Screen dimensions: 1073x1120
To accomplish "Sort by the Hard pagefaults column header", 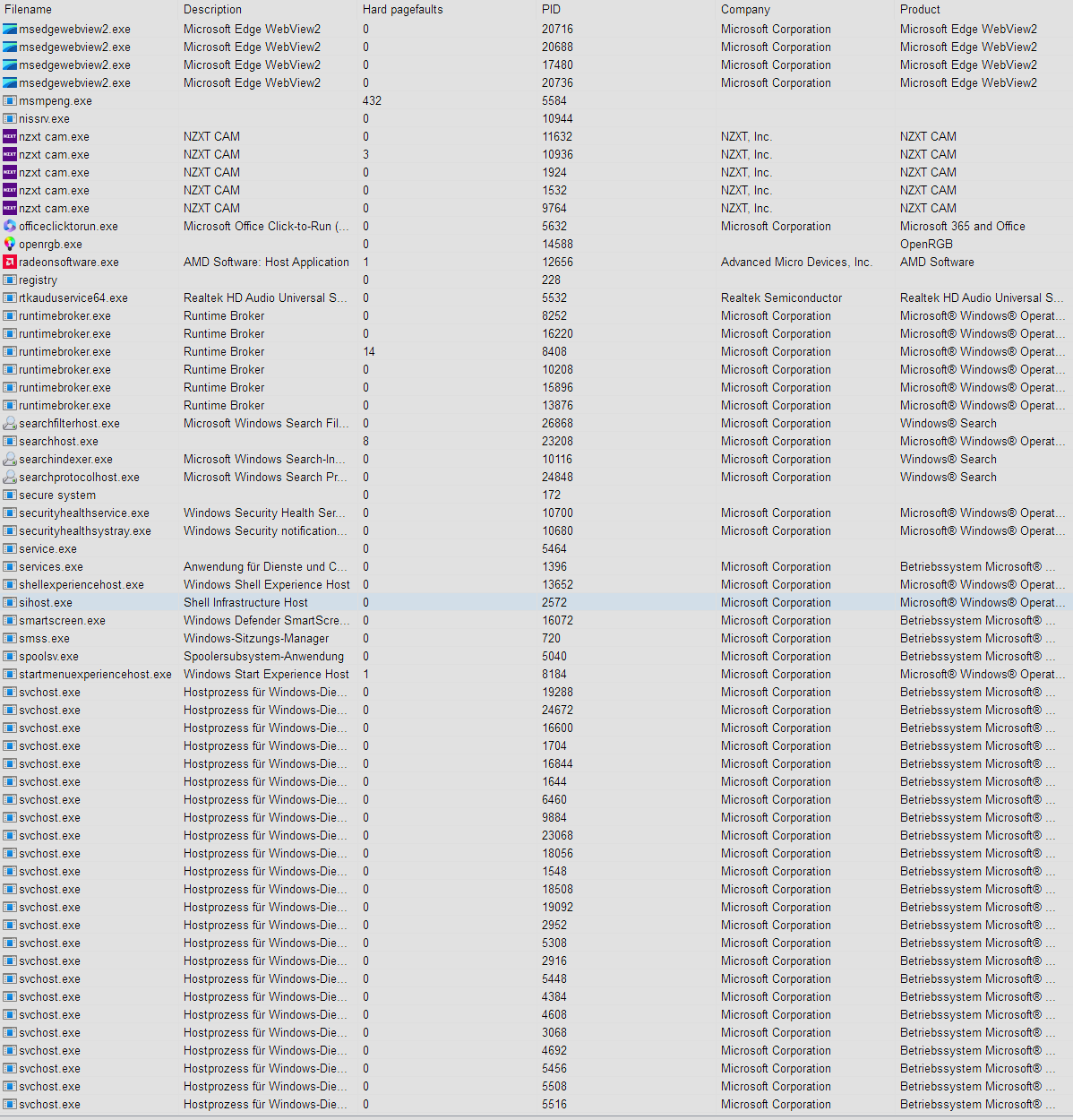I will click(x=402, y=9).
